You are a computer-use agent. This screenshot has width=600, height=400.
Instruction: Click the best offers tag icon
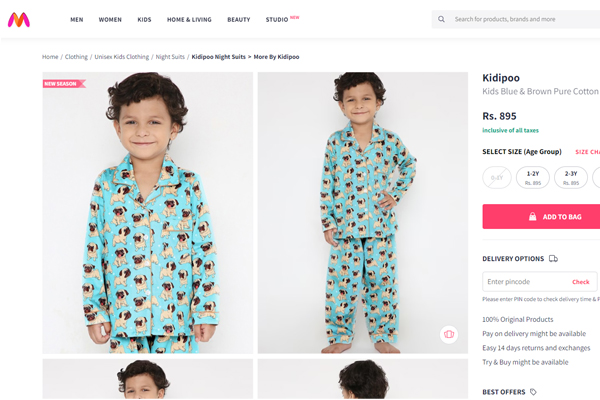coord(533,392)
